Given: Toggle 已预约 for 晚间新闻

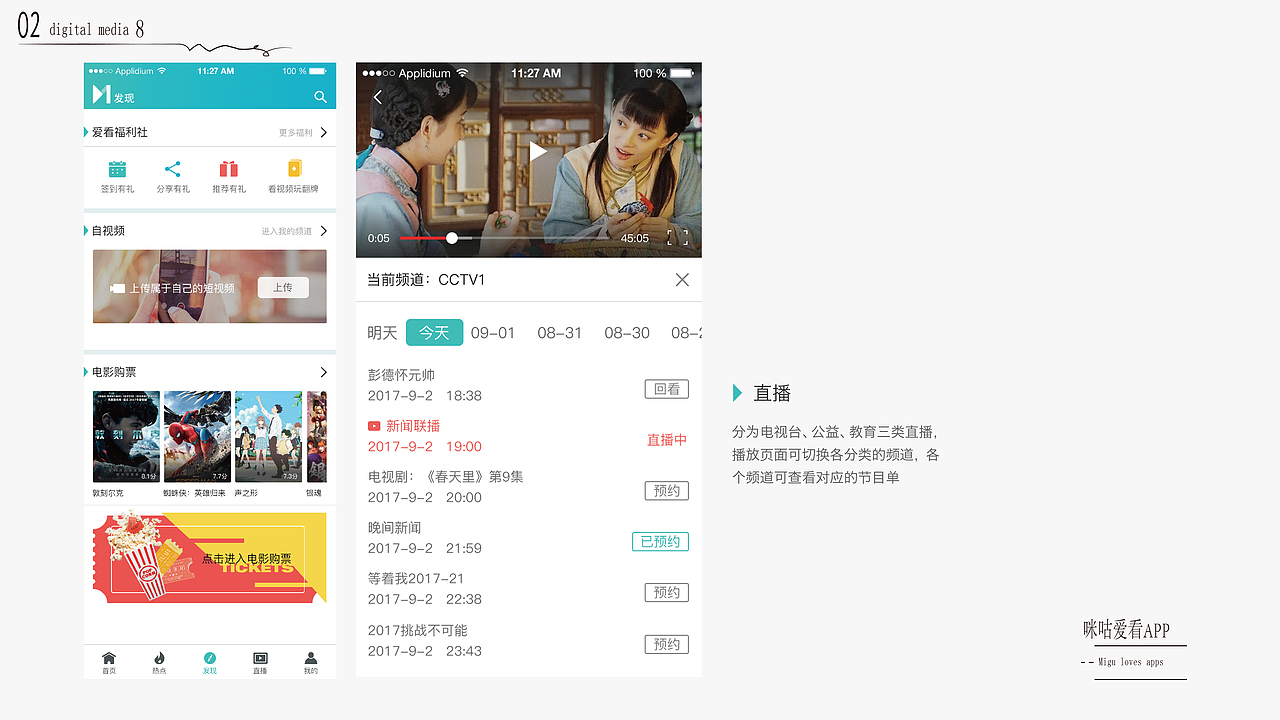Looking at the screenshot, I should 660,542.
